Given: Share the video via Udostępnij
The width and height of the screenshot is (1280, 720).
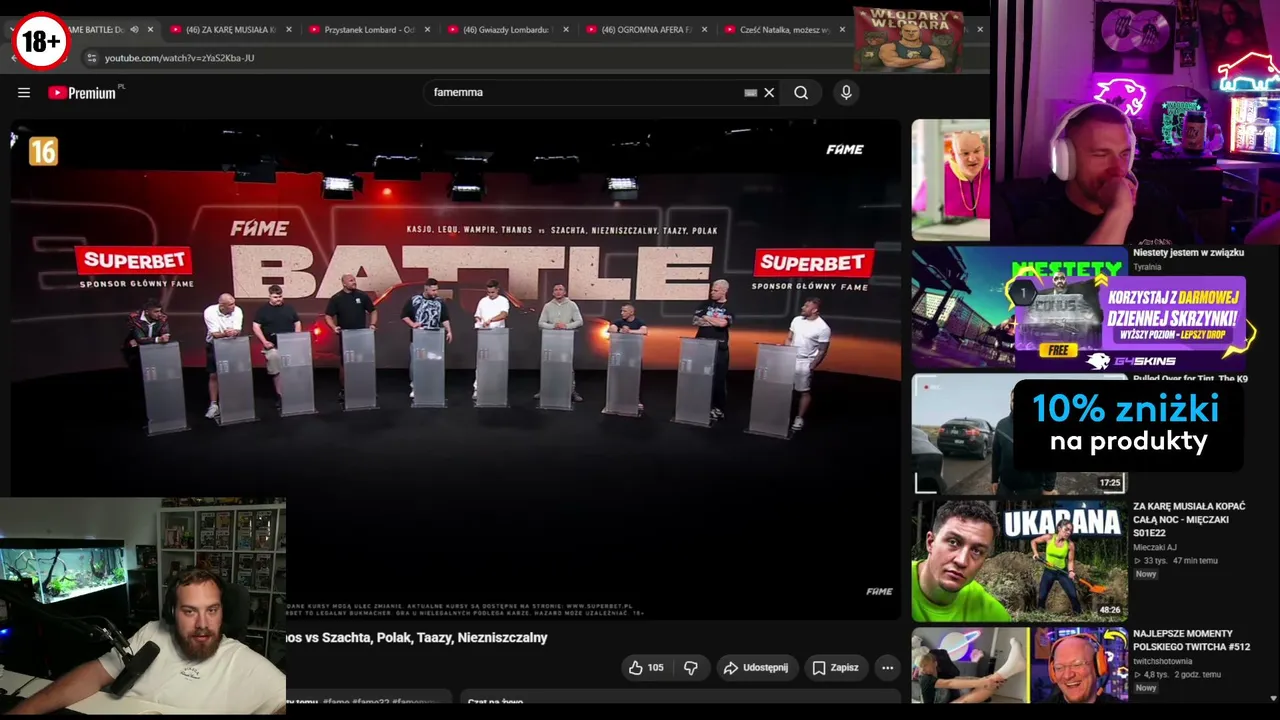Looking at the screenshot, I should (756, 668).
